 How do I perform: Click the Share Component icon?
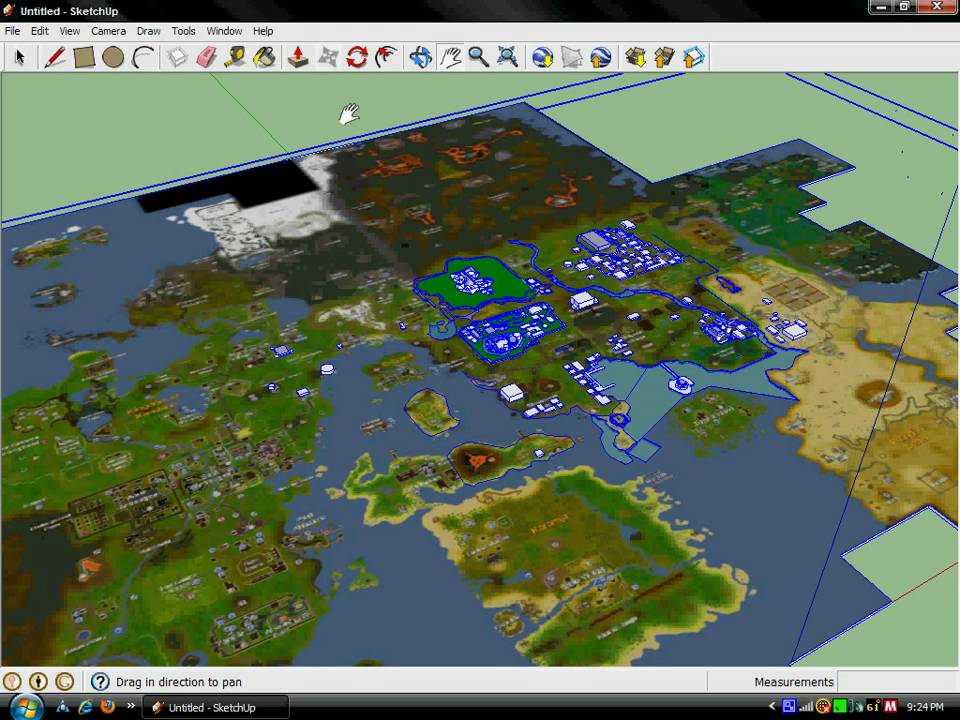(x=694, y=58)
